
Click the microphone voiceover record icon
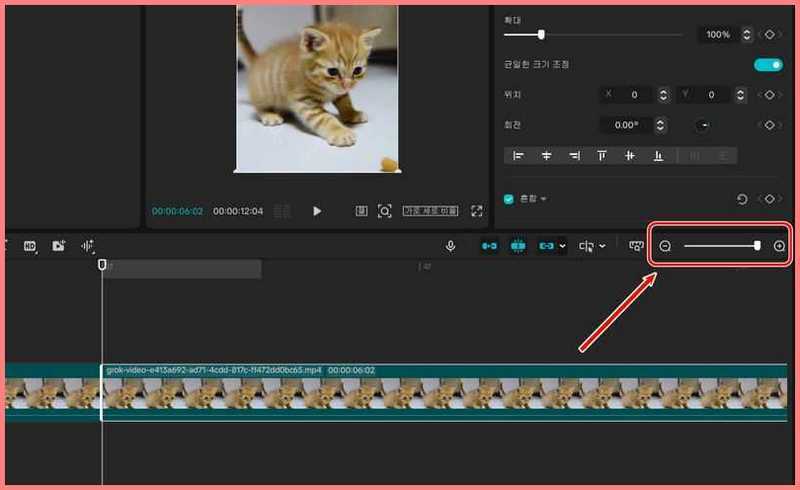pos(451,246)
